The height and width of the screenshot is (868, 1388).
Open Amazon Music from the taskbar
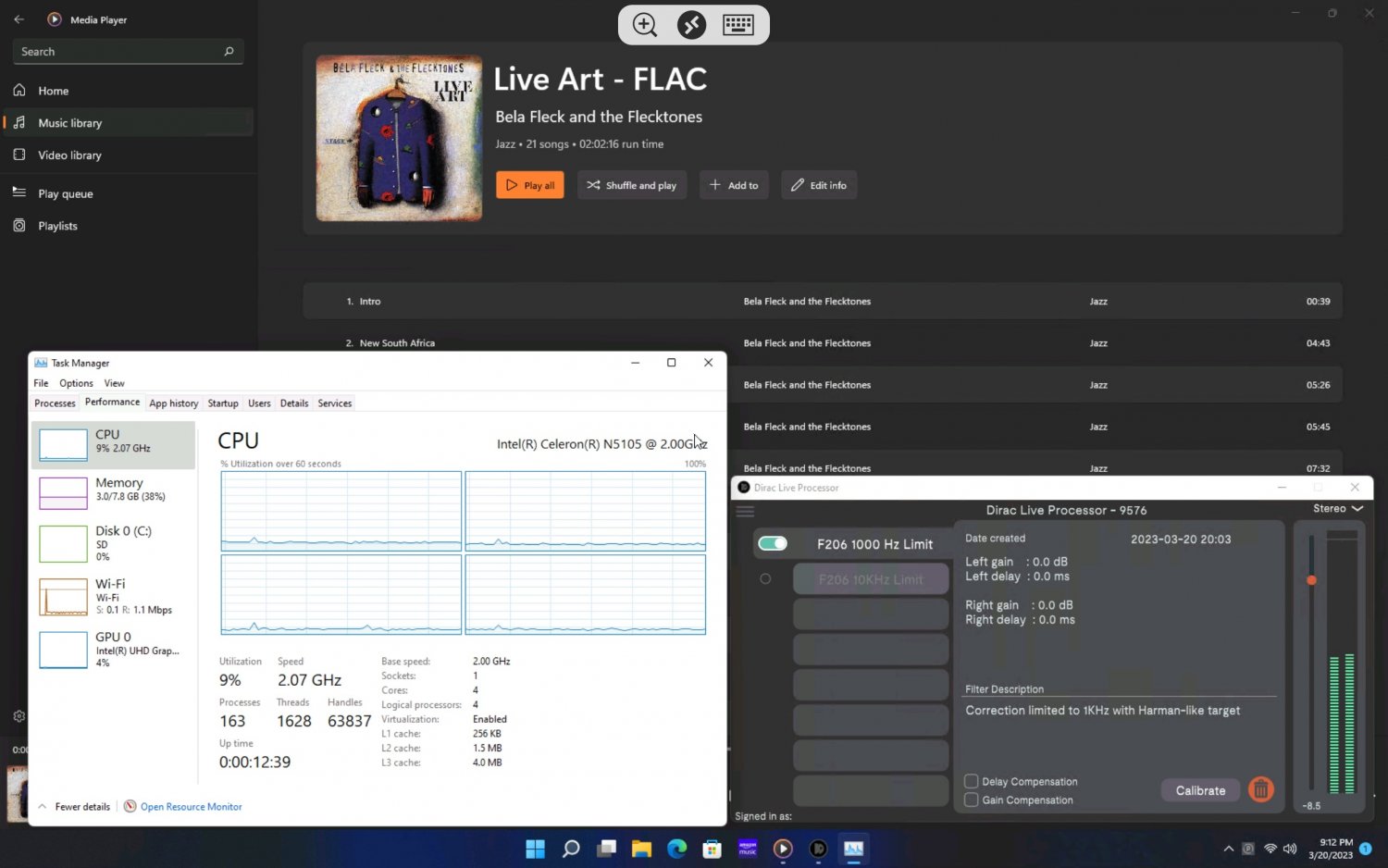pyautogui.click(x=748, y=849)
